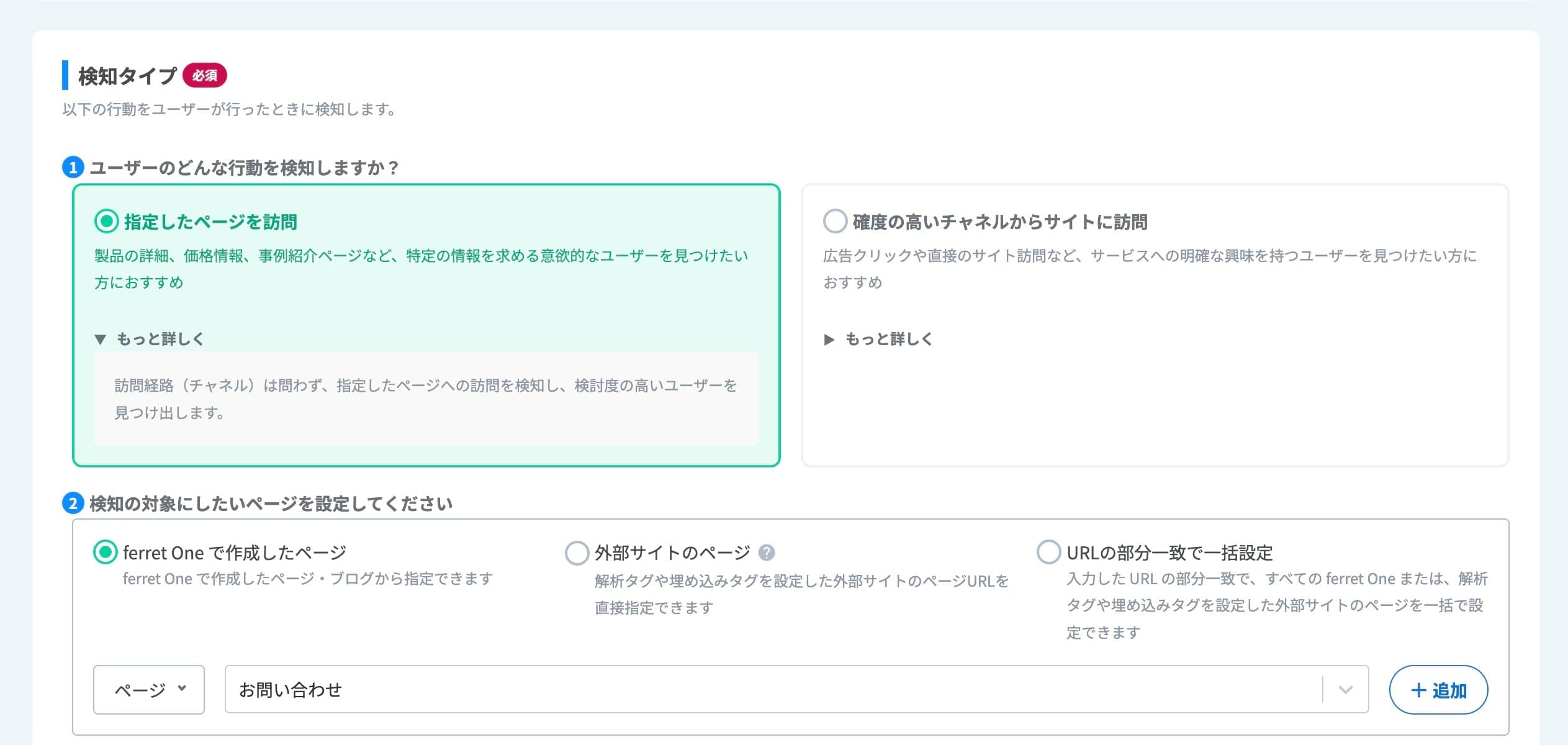
Task: Click the down triangle icon beside もっと詳しく
Action: click(x=101, y=339)
